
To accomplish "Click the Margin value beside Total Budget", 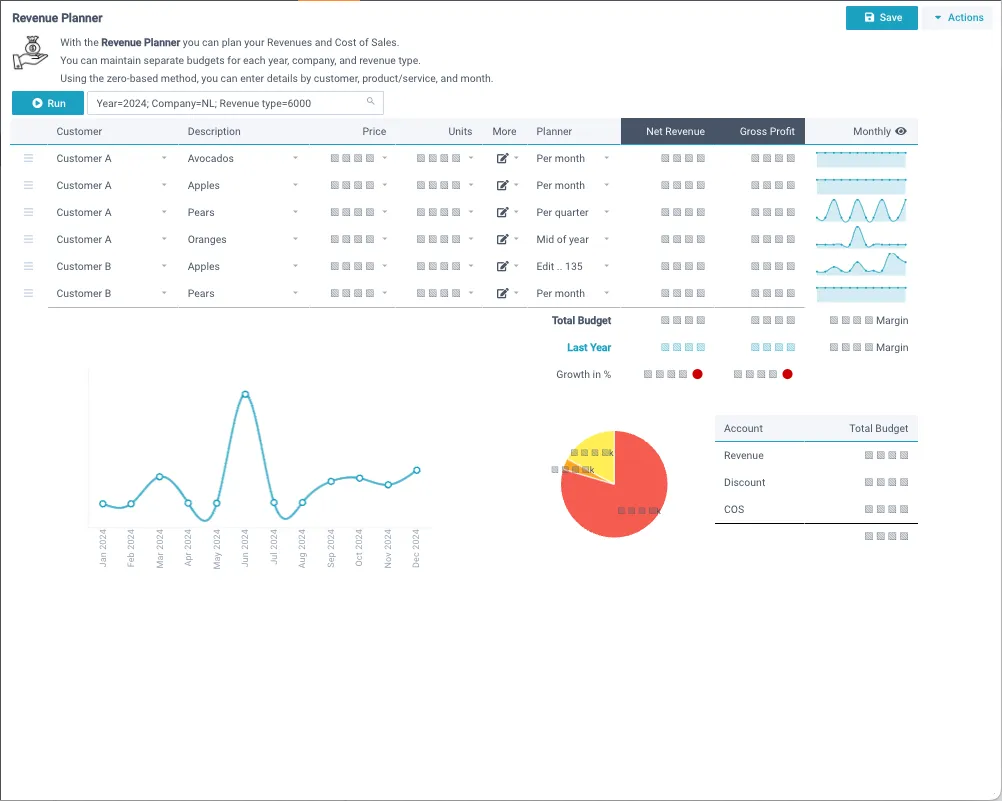I will click(869, 320).
